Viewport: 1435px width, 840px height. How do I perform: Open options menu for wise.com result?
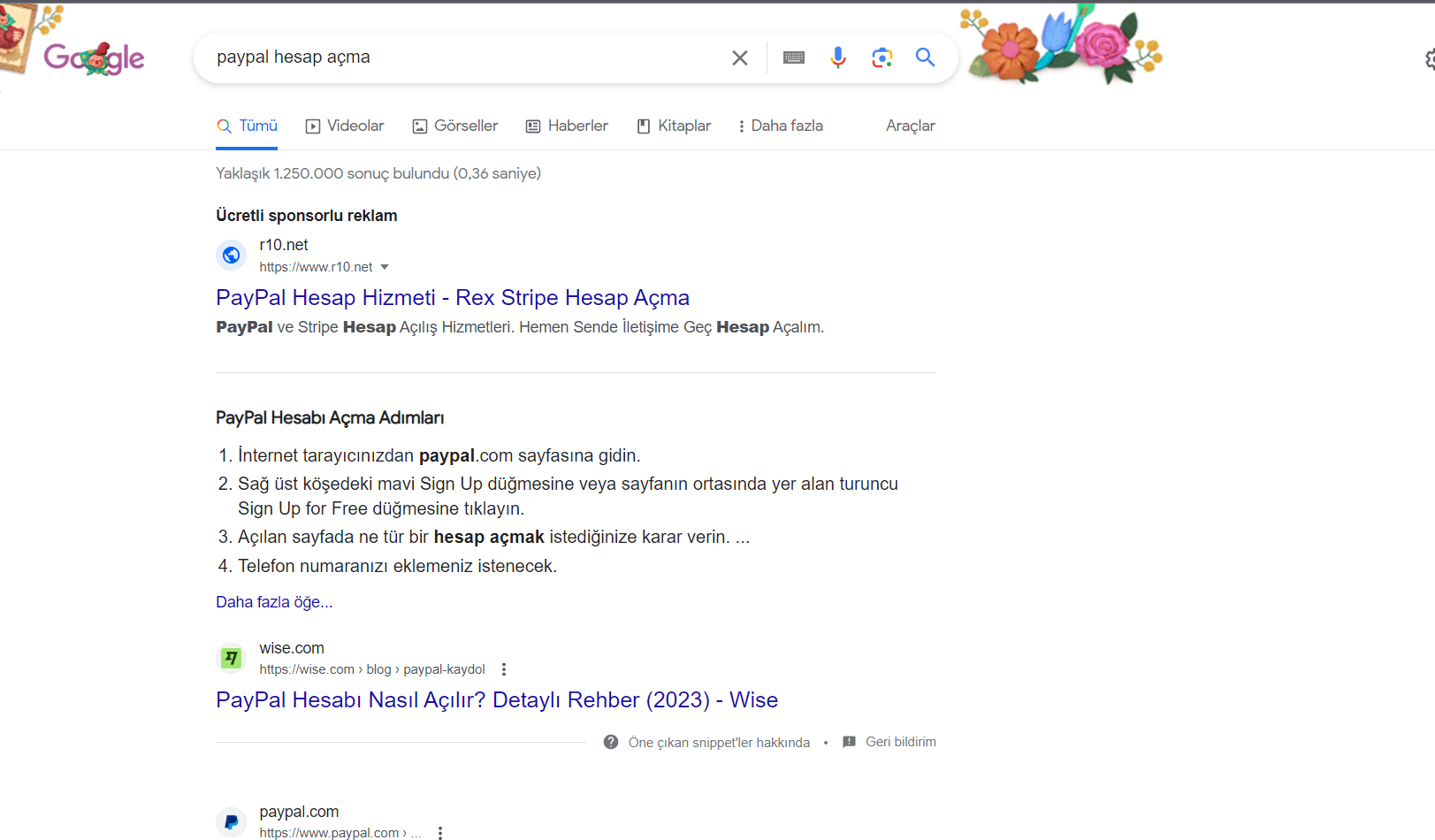click(504, 669)
